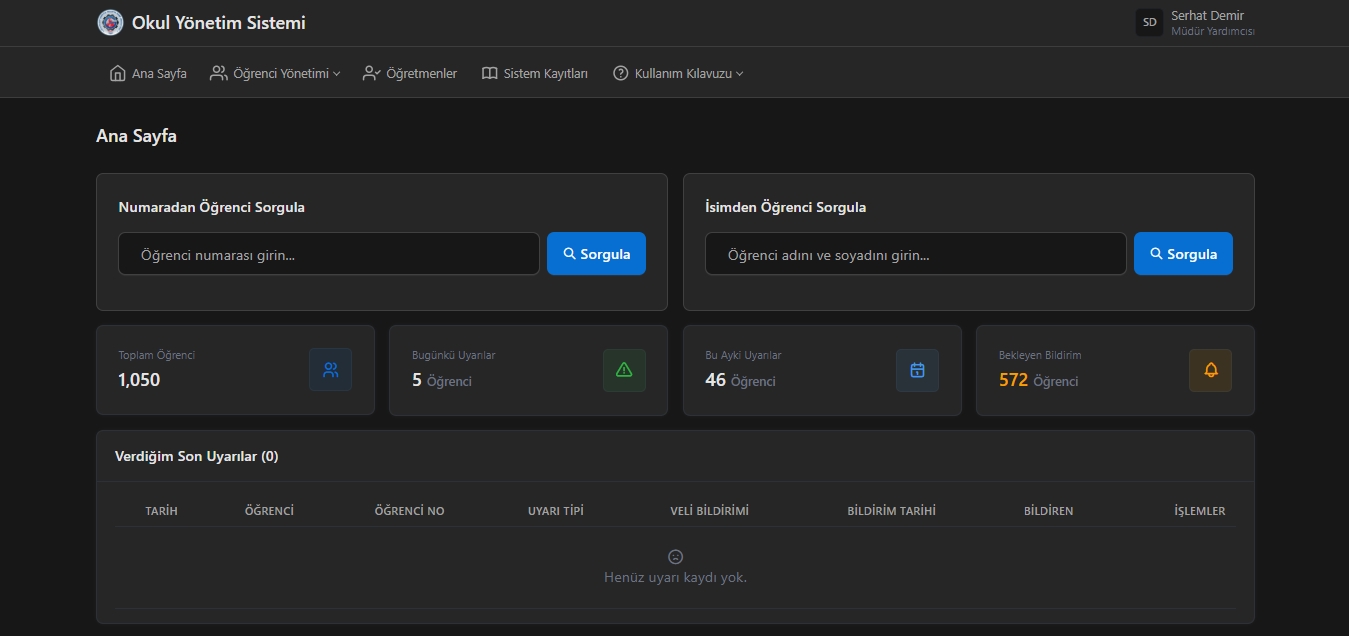Screen dimensions: 1349x636
Task: Click the Okul Yönetim Sistemi title
Action: 218,23
